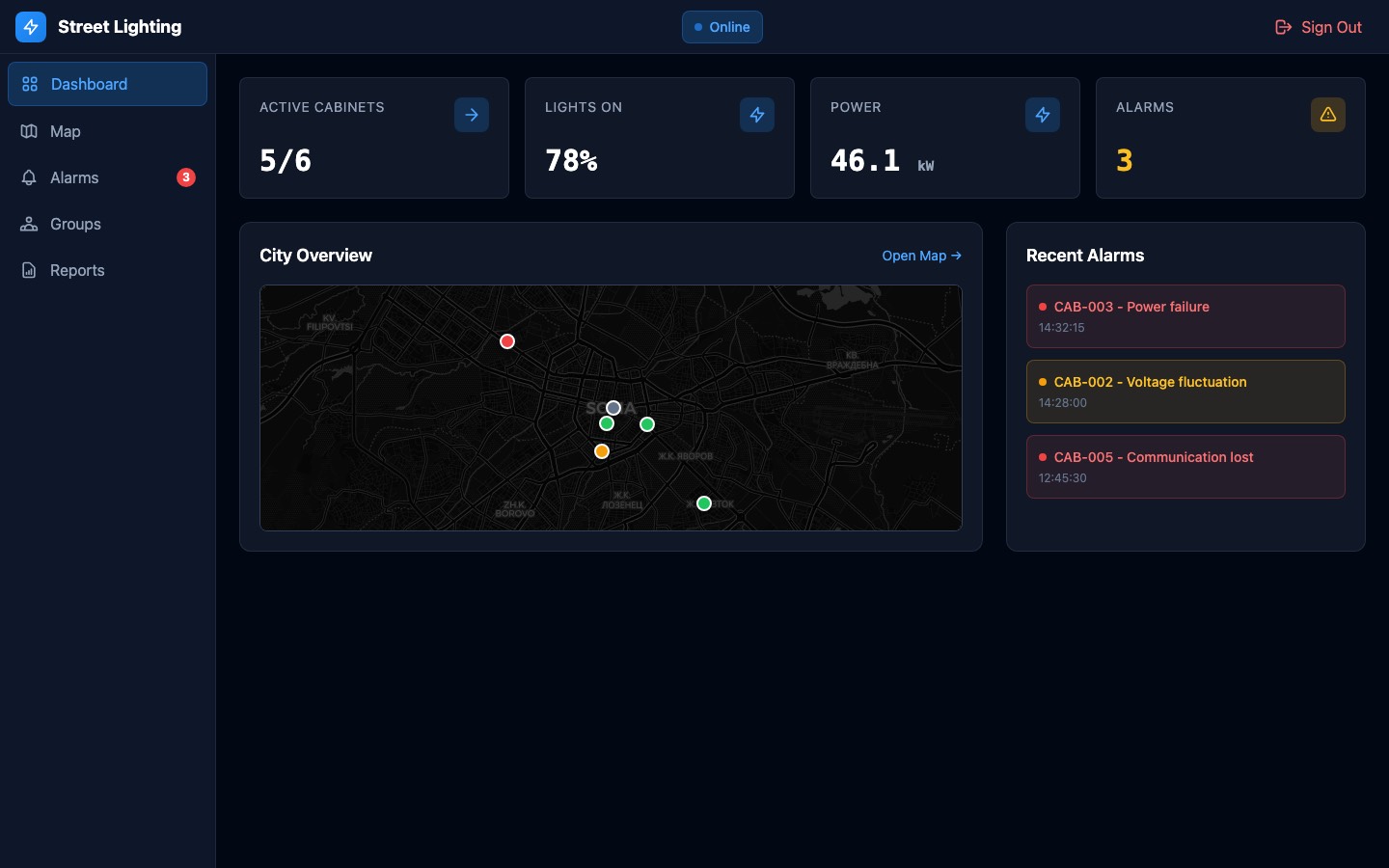This screenshot has width=1389, height=868.
Task: Open the CAB-002 Voltage fluctuation alarm
Action: 1185,392
